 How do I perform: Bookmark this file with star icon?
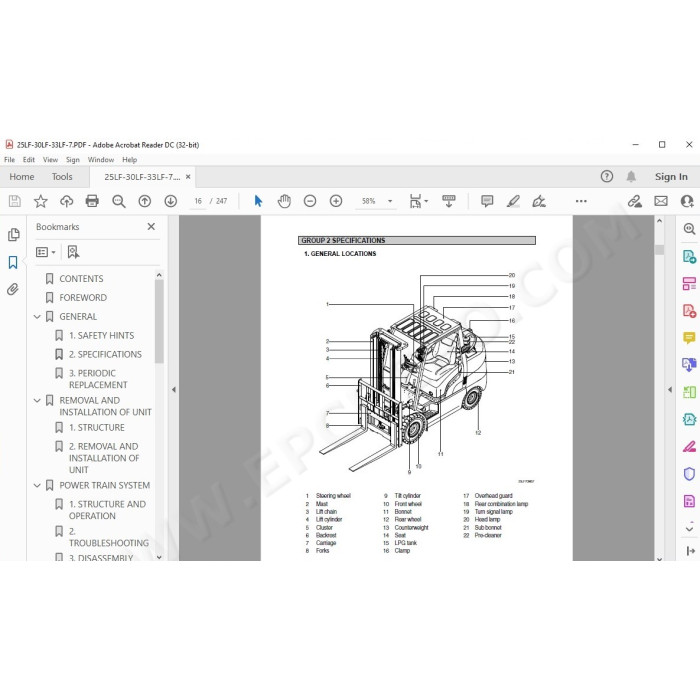41,201
